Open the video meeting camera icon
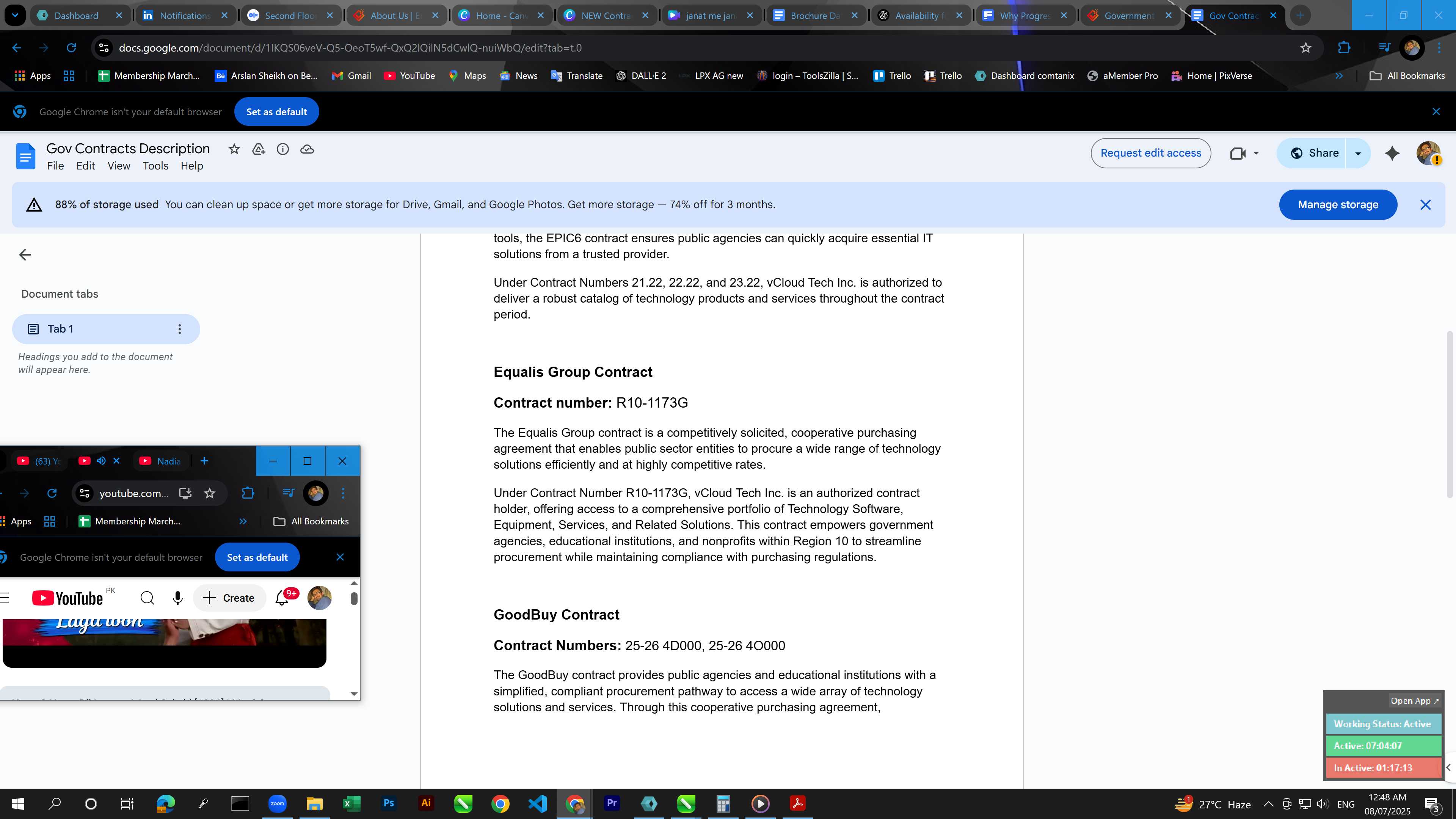1456x819 pixels. click(x=1238, y=153)
